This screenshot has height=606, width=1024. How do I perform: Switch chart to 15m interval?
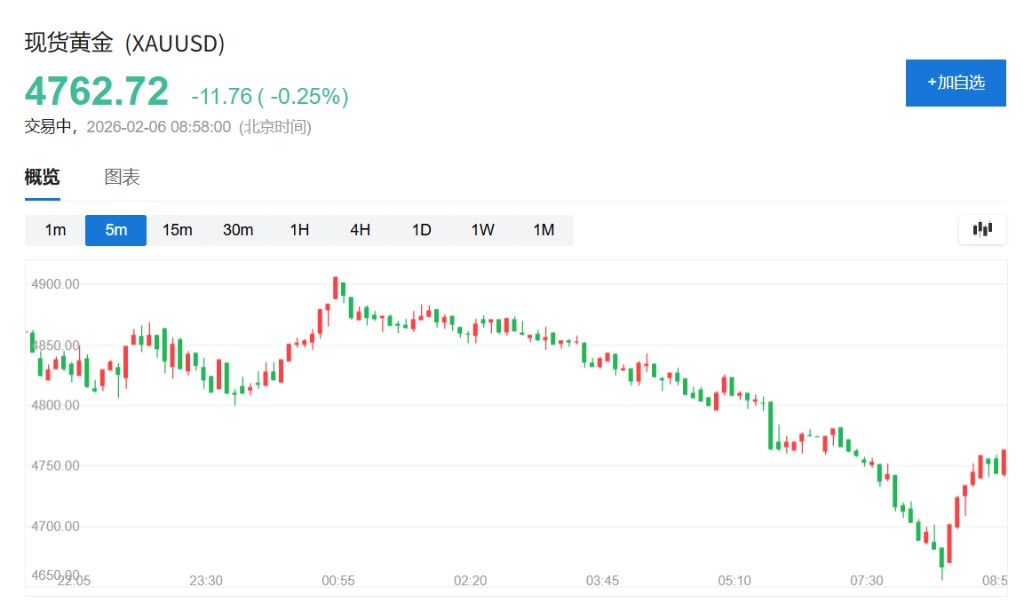[x=177, y=230]
